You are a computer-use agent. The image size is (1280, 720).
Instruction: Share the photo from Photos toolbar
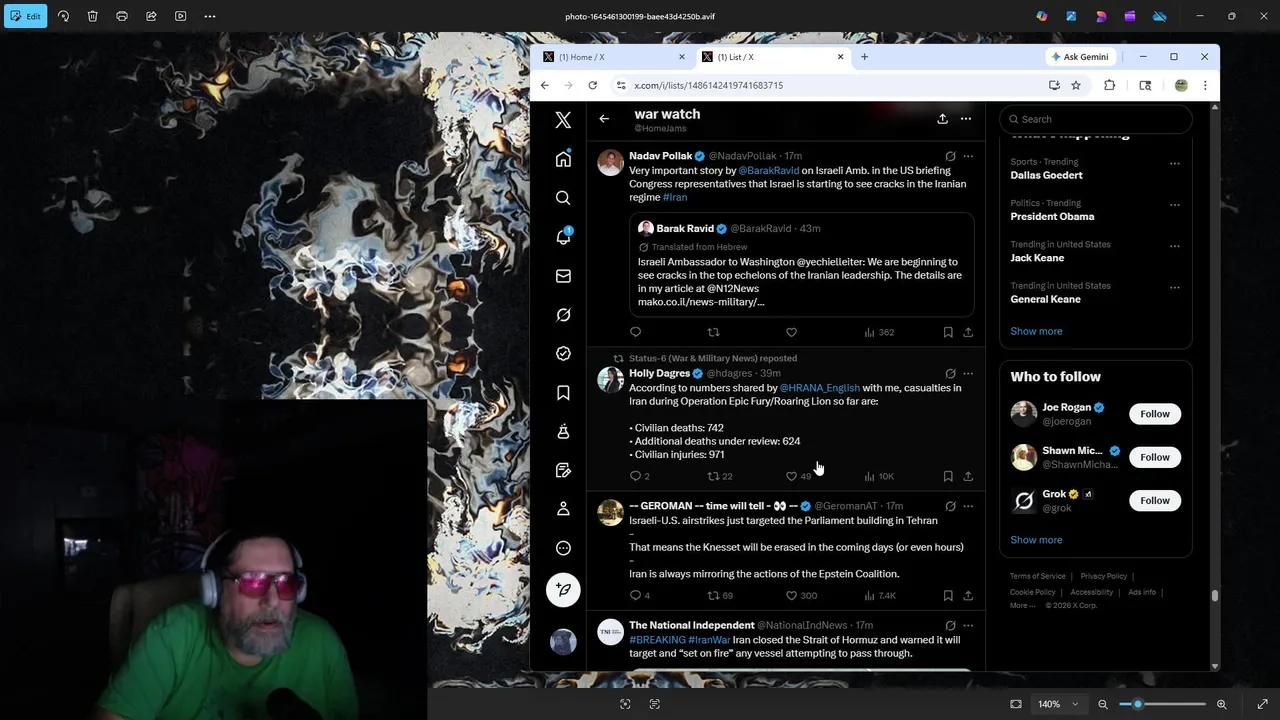[x=151, y=16]
